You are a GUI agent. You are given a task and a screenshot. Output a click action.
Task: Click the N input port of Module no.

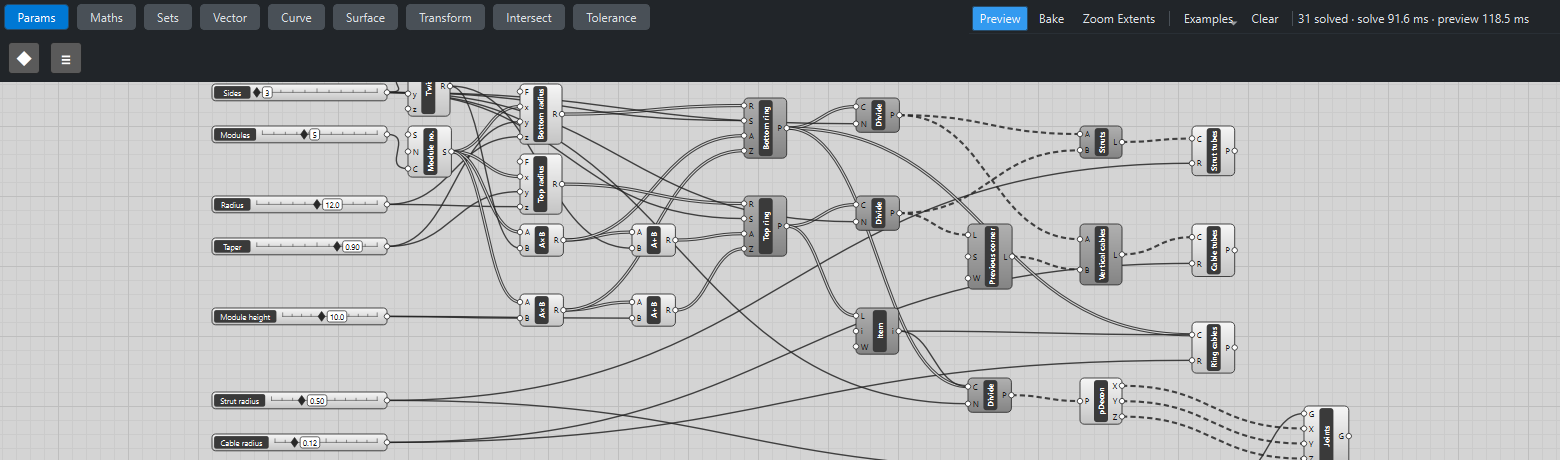410,151
